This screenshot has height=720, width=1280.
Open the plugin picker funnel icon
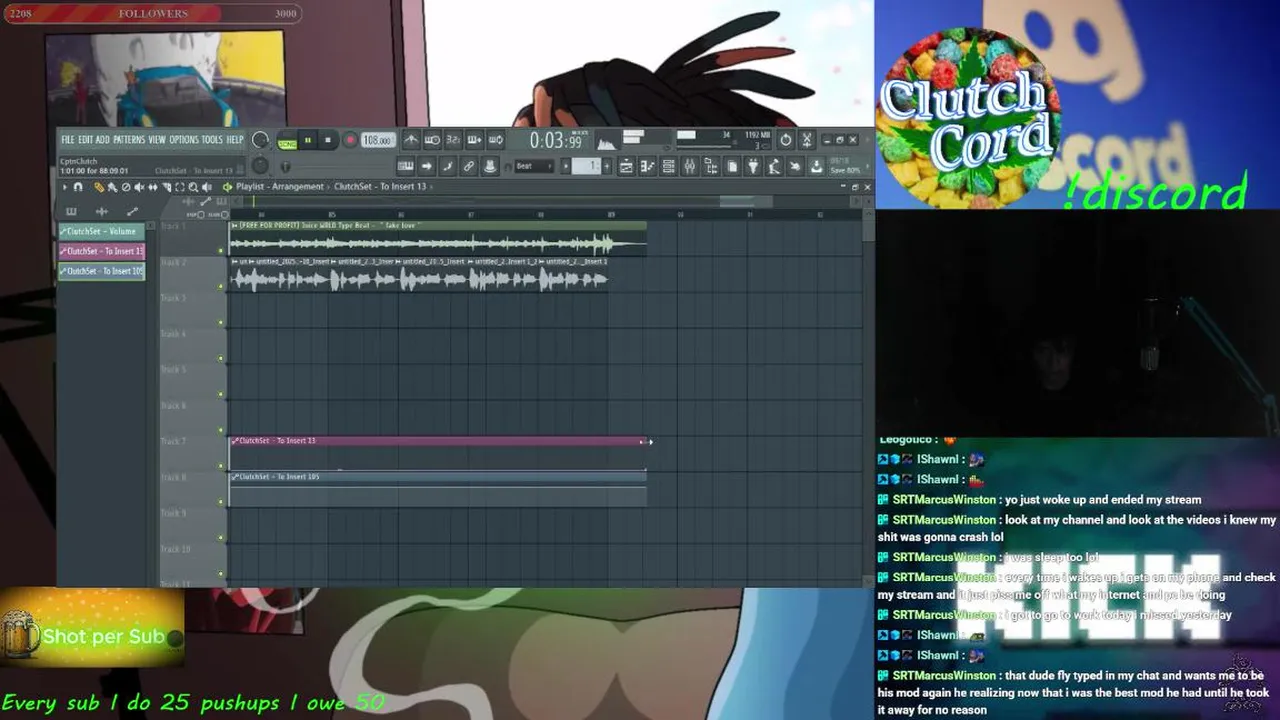(x=753, y=166)
